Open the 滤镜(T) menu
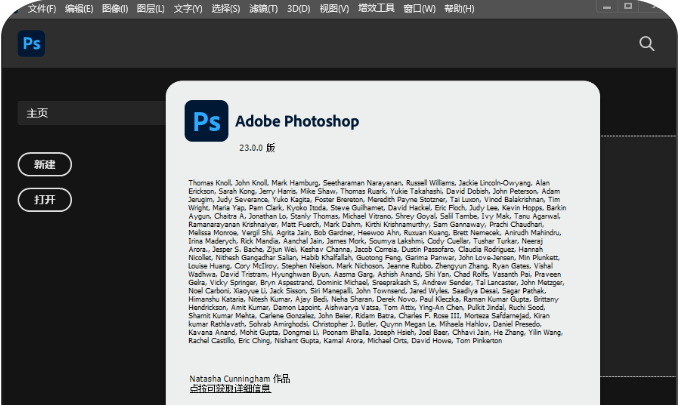 coord(261,9)
